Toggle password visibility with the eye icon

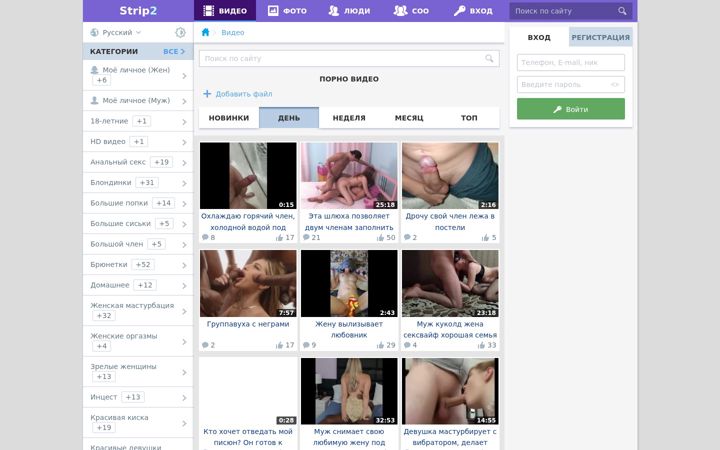point(614,84)
